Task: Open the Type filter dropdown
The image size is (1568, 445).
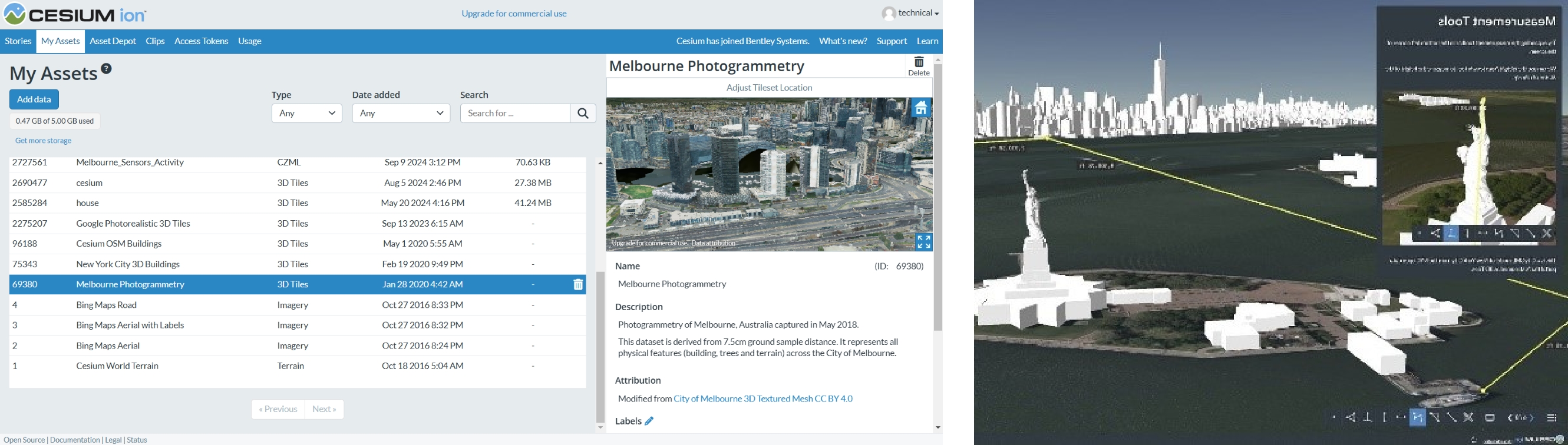Action: point(307,113)
